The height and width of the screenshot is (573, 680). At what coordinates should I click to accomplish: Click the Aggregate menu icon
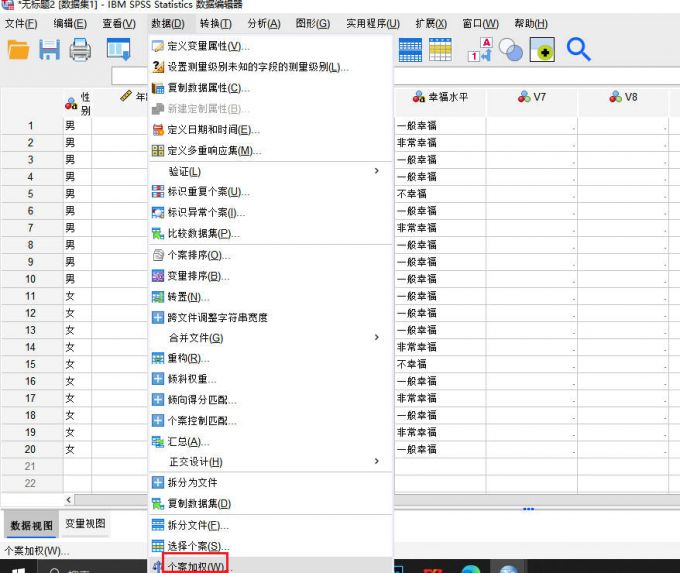(158, 442)
